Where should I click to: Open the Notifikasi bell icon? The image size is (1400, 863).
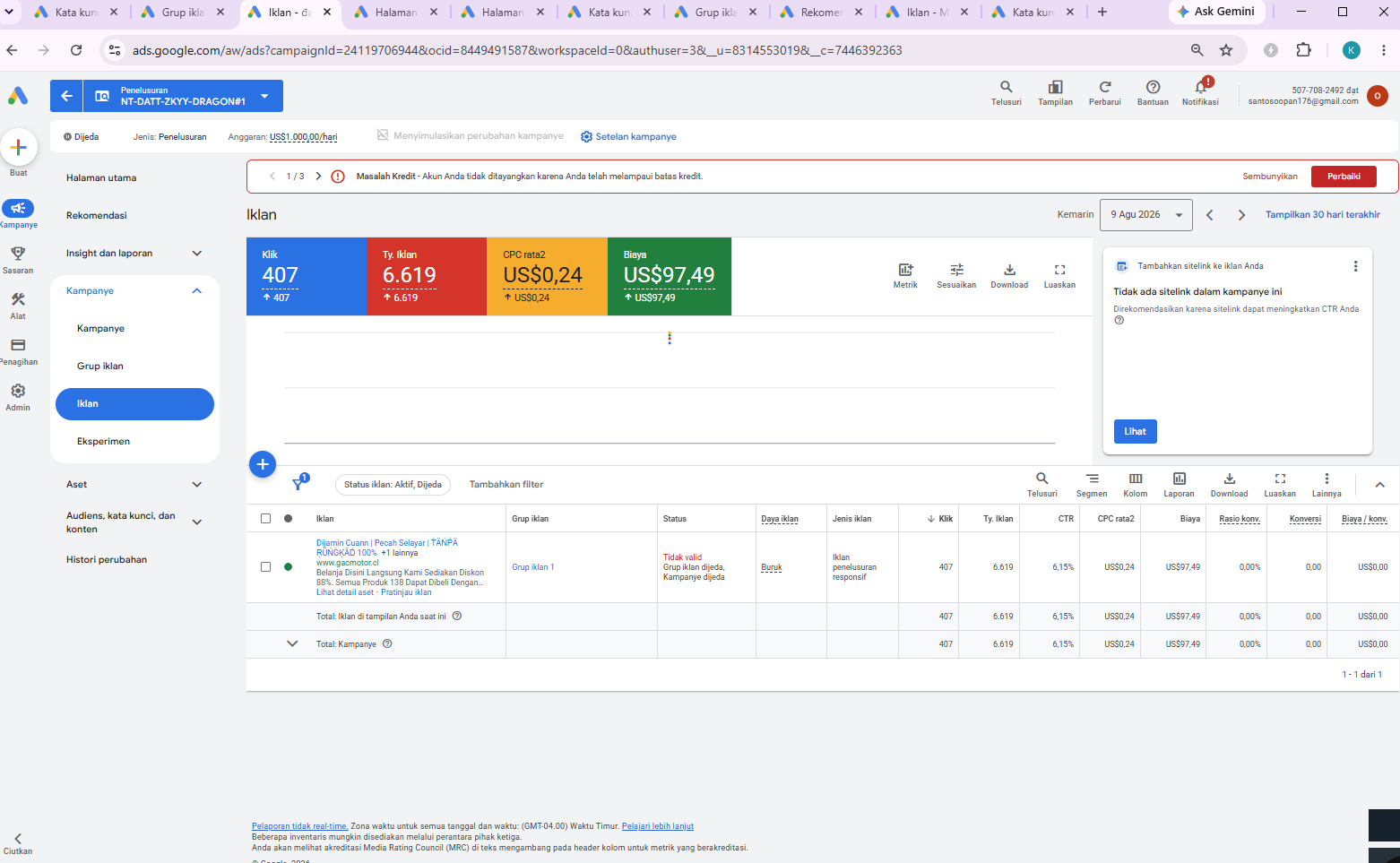[x=1201, y=86]
